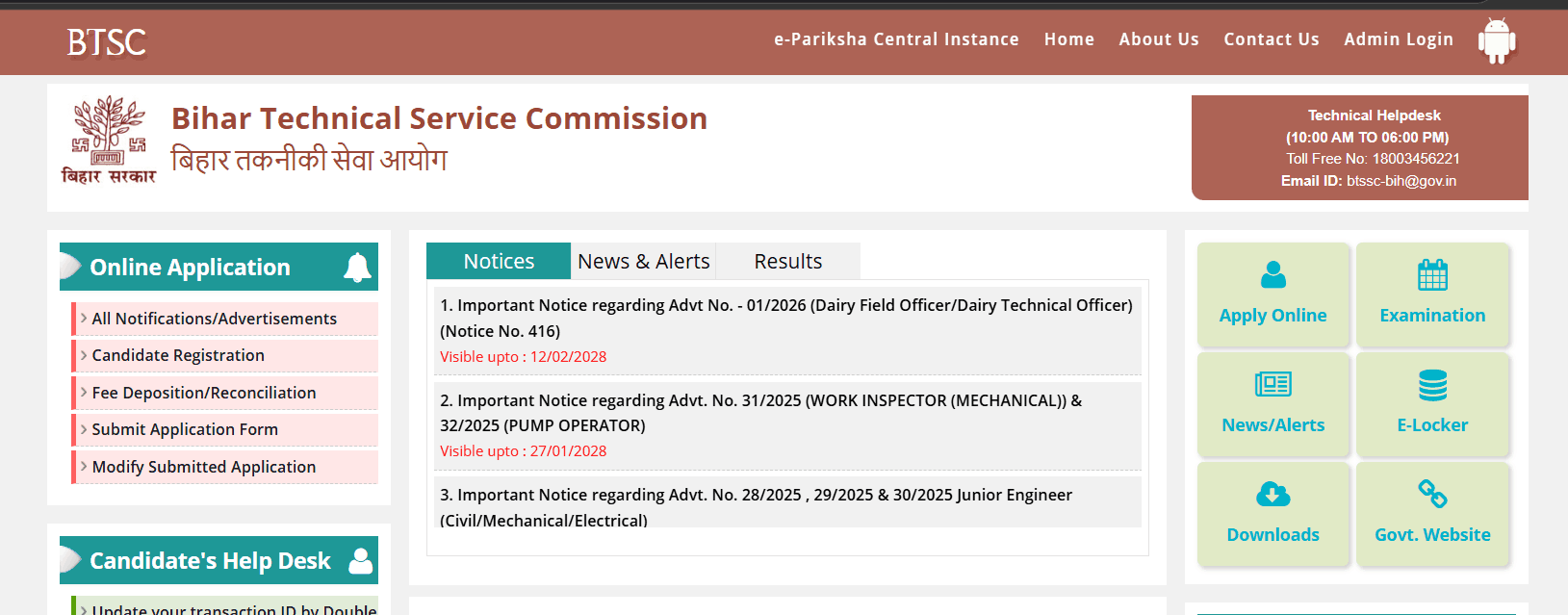Switch to the News & Alerts tab
Viewport: 1568px width, 615px height.
(x=643, y=262)
